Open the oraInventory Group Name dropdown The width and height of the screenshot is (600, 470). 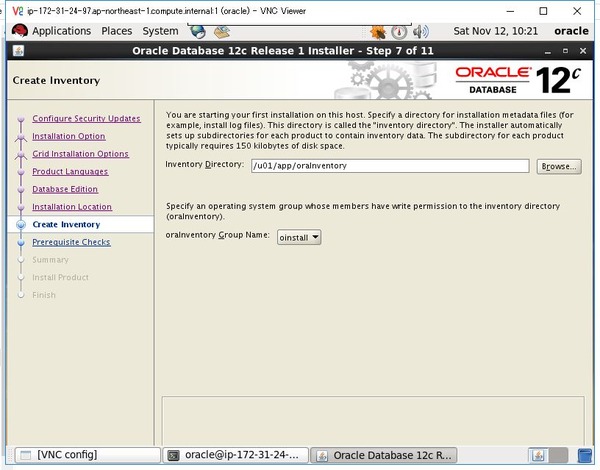point(299,237)
